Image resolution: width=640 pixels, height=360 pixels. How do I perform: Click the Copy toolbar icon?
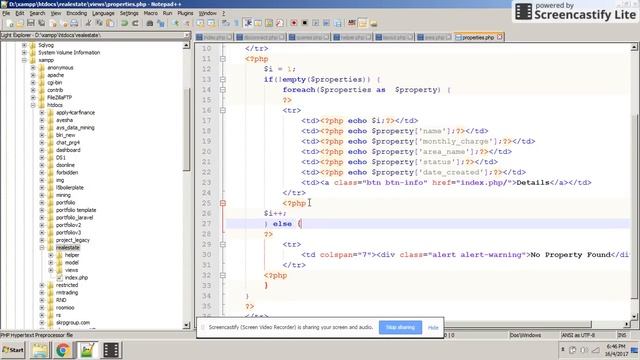(x=99, y=23)
